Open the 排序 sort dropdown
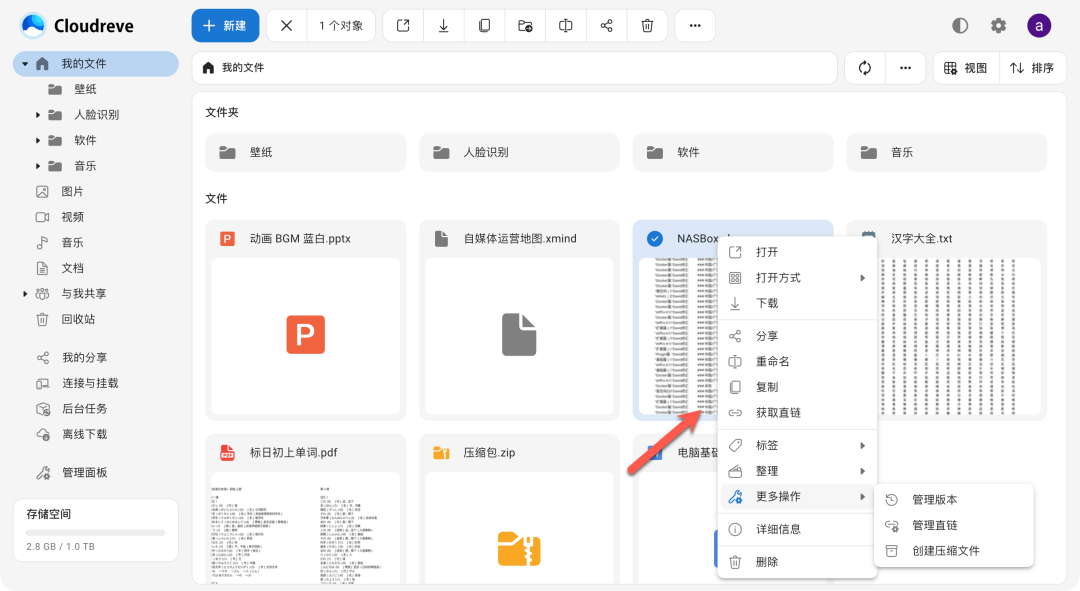Screen dimensions: 1080x591 1031,68
